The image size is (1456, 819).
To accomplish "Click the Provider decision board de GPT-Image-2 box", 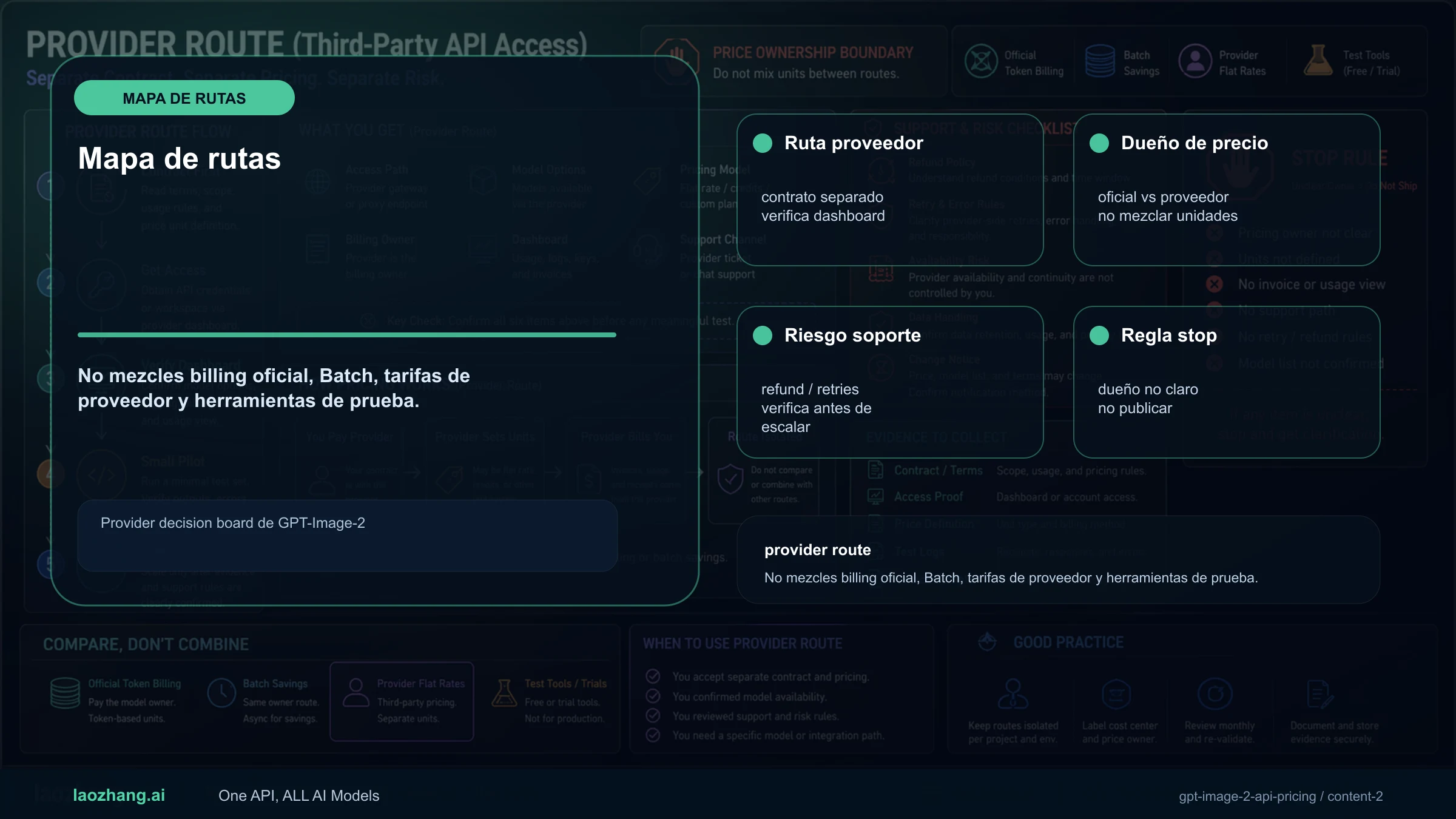I will pos(348,536).
